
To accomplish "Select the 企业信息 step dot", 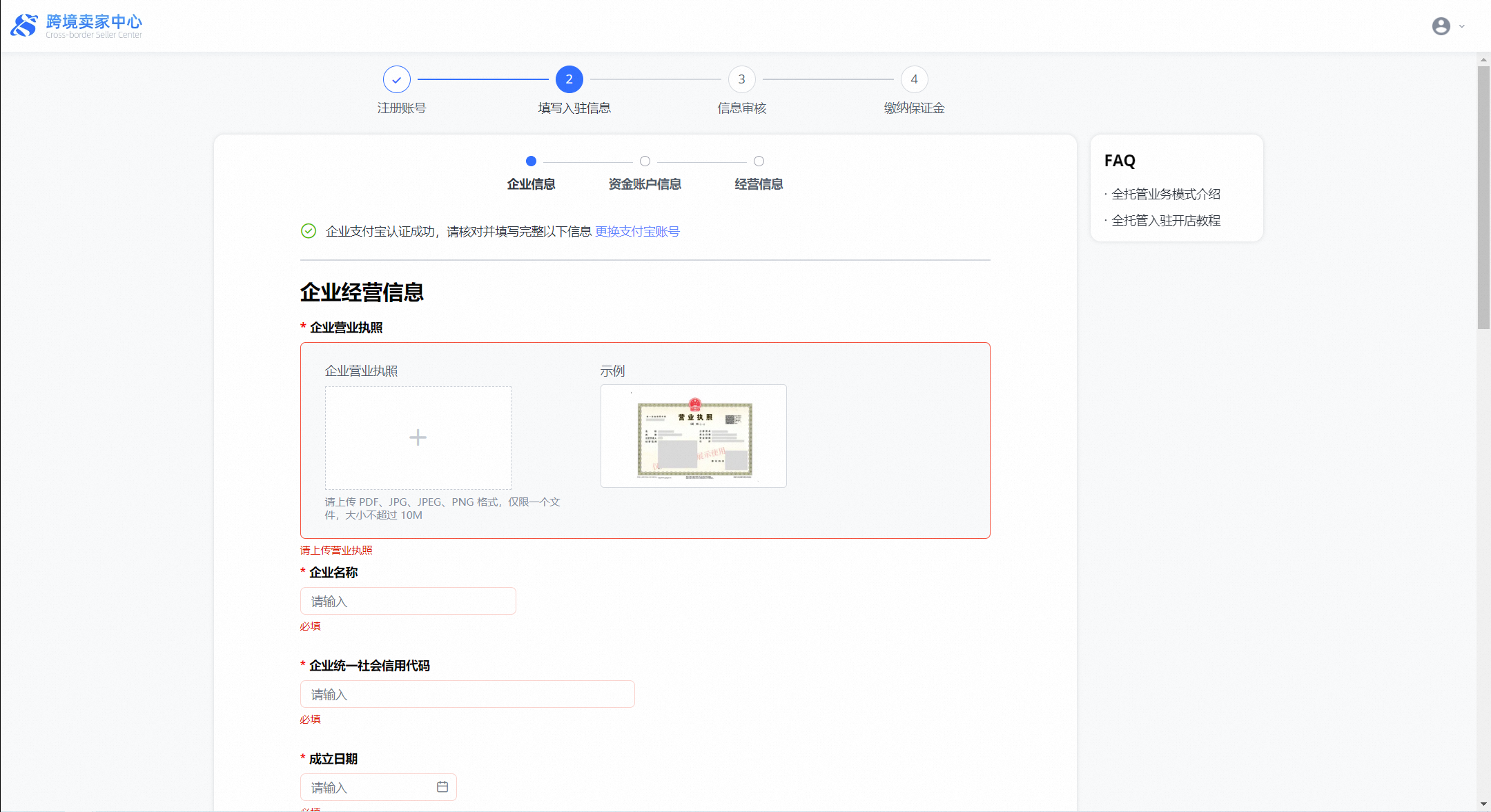I will [531, 161].
